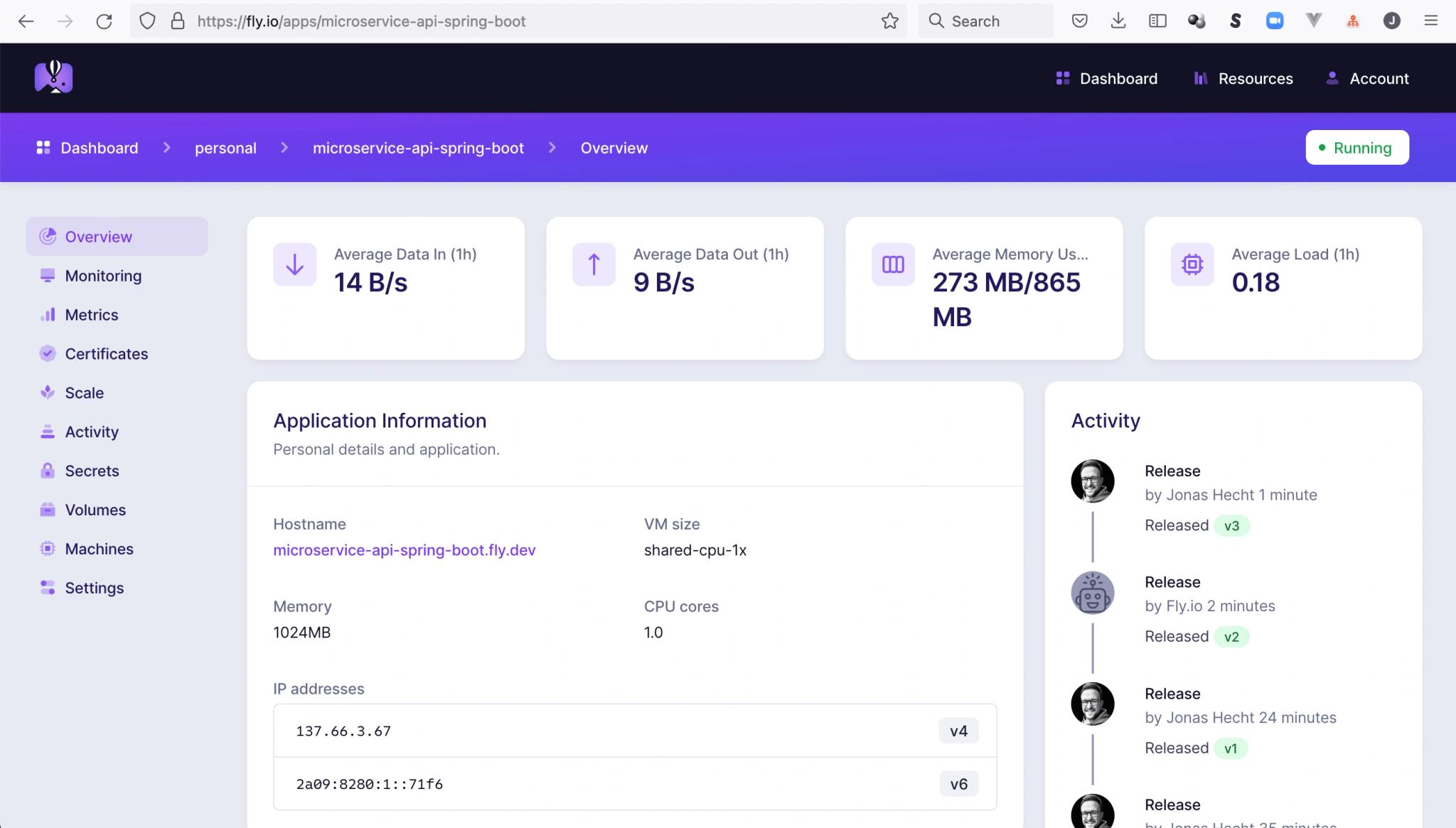
Task: Open the Account menu in the header
Action: [1367, 78]
